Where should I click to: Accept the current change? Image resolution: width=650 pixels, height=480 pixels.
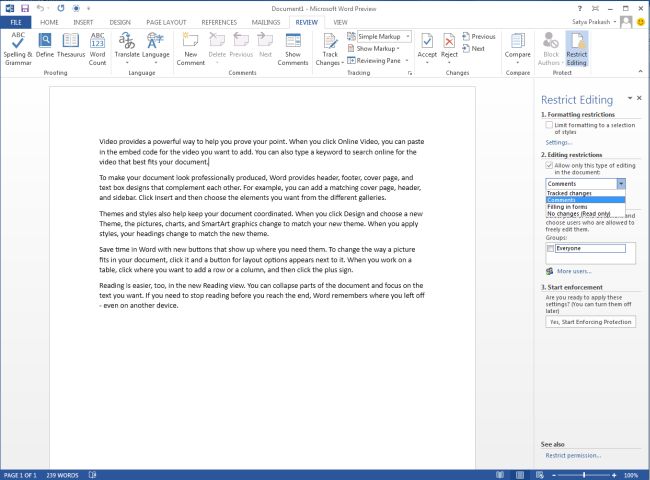pos(427,48)
